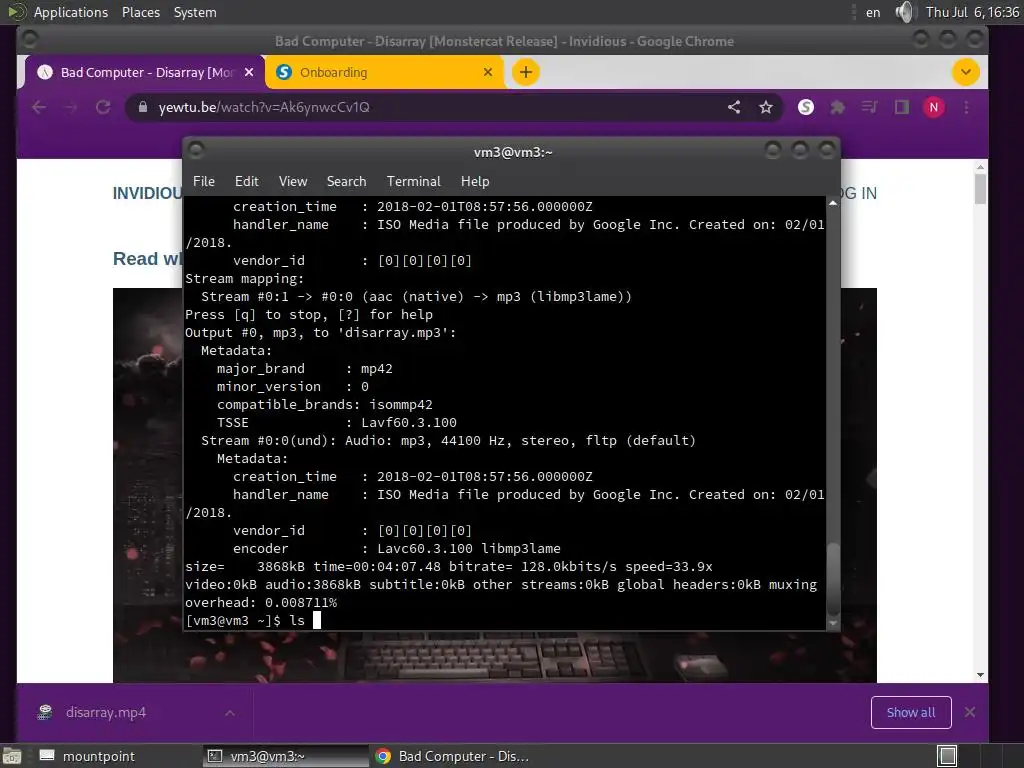The width and height of the screenshot is (1024, 768).
Task: Expand the tab search dropdown arrow
Action: 965,72
